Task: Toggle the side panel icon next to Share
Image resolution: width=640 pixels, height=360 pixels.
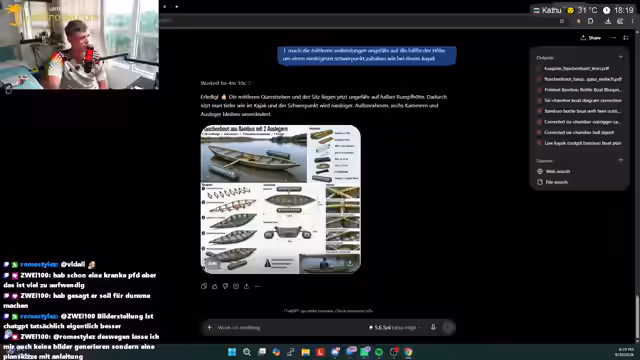Action: [626, 38]
